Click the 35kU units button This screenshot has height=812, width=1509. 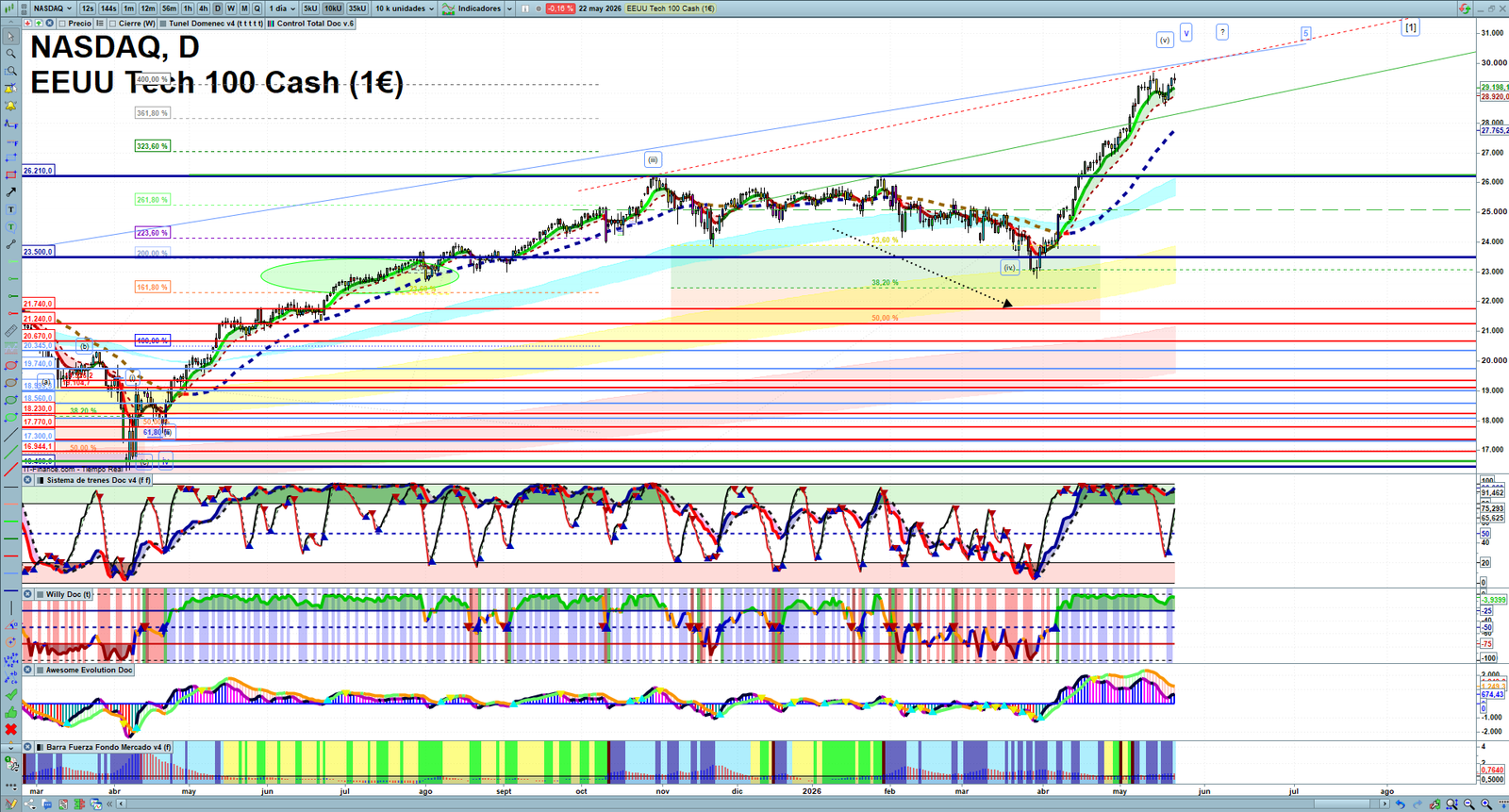click(357, 8)
